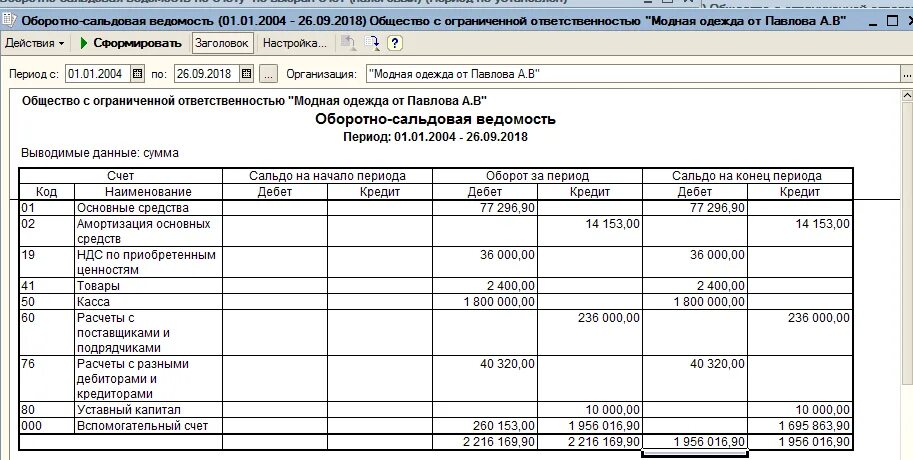Viewport: 913px width, 460px height.
Task: Click the total debit turnover 2 216 169,90
Action: 484,442
